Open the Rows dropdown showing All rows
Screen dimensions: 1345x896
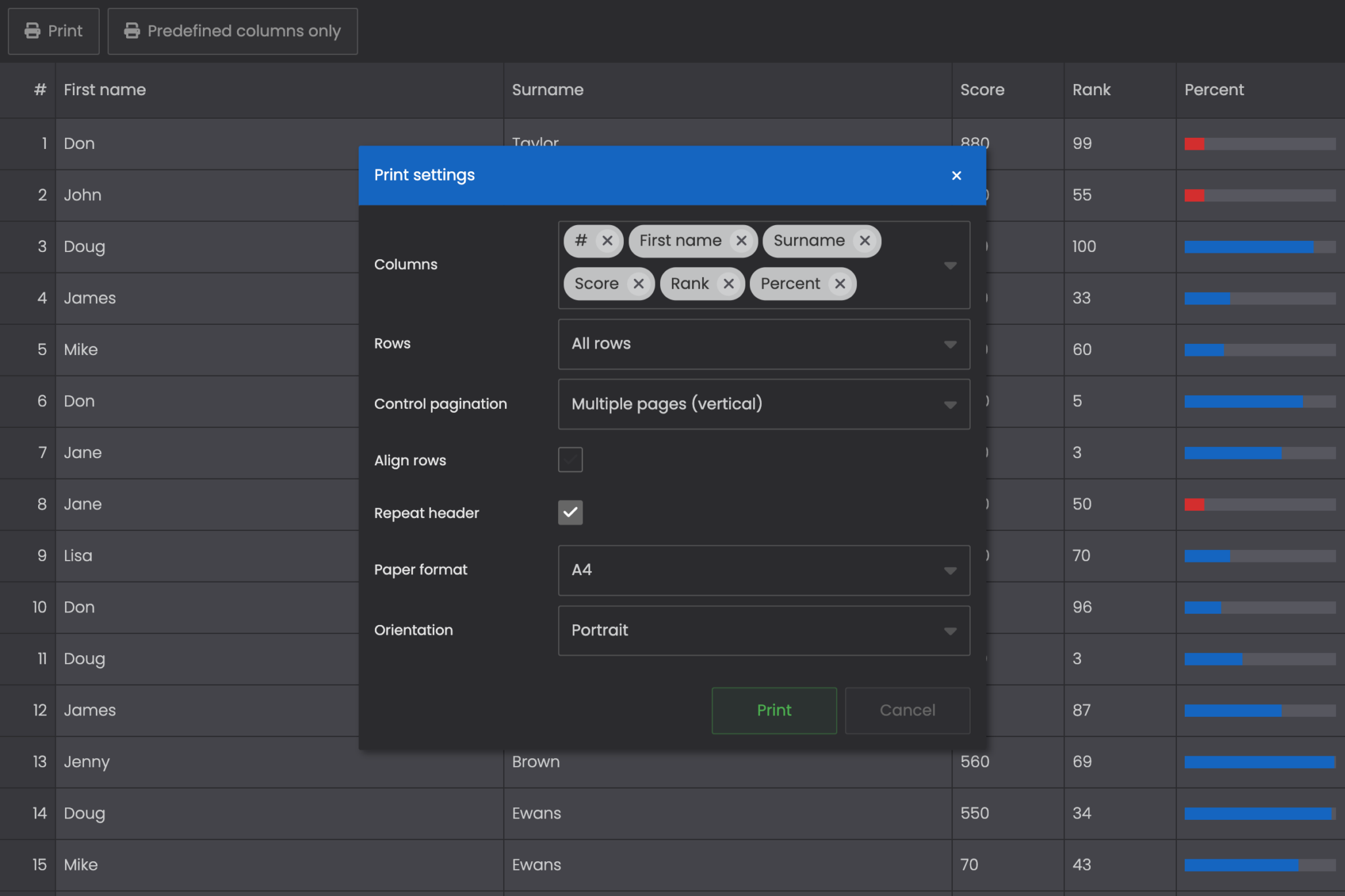(x=764, y=344)
